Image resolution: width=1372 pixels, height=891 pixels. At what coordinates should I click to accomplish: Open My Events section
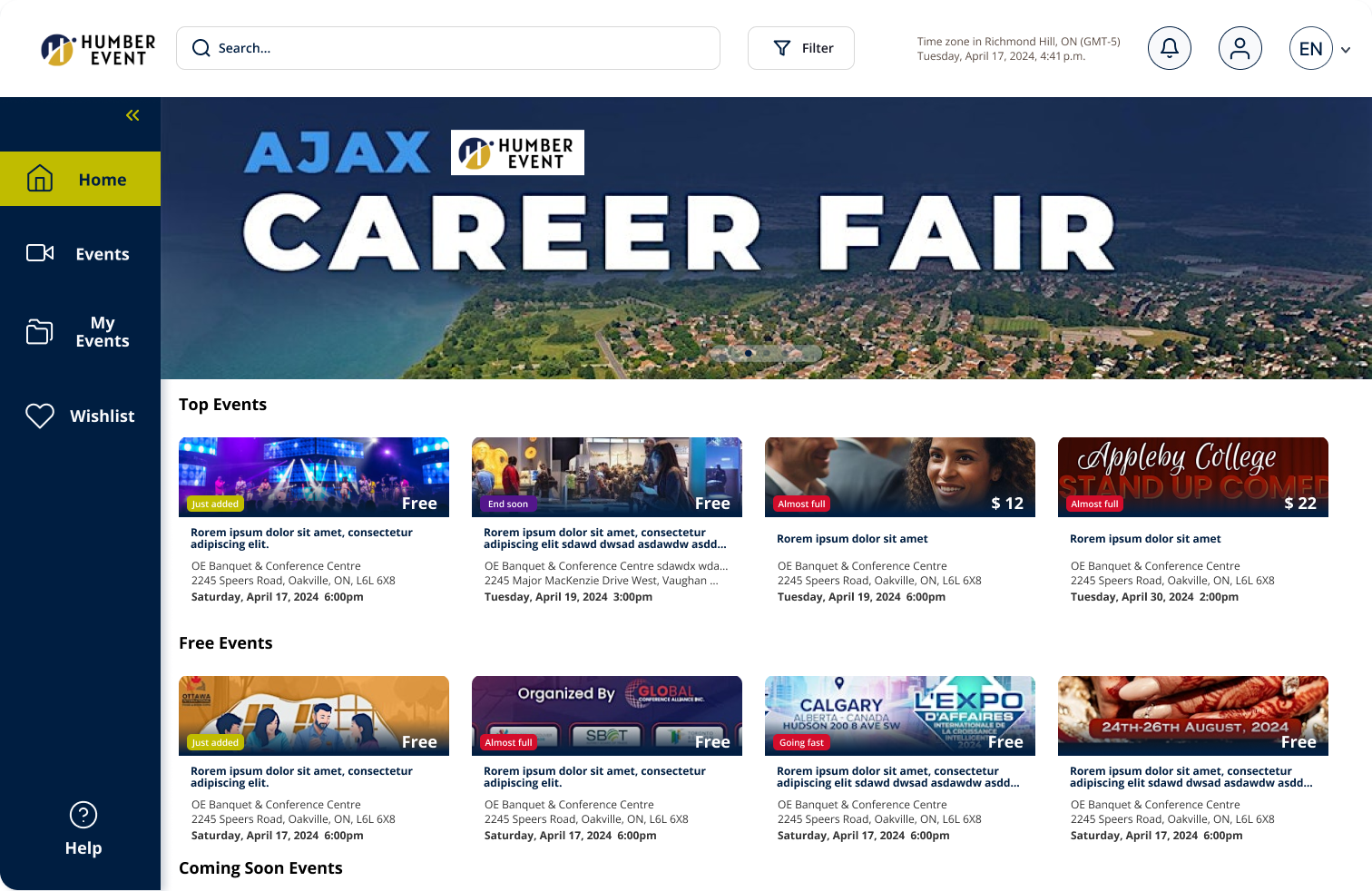click(80, 332)
